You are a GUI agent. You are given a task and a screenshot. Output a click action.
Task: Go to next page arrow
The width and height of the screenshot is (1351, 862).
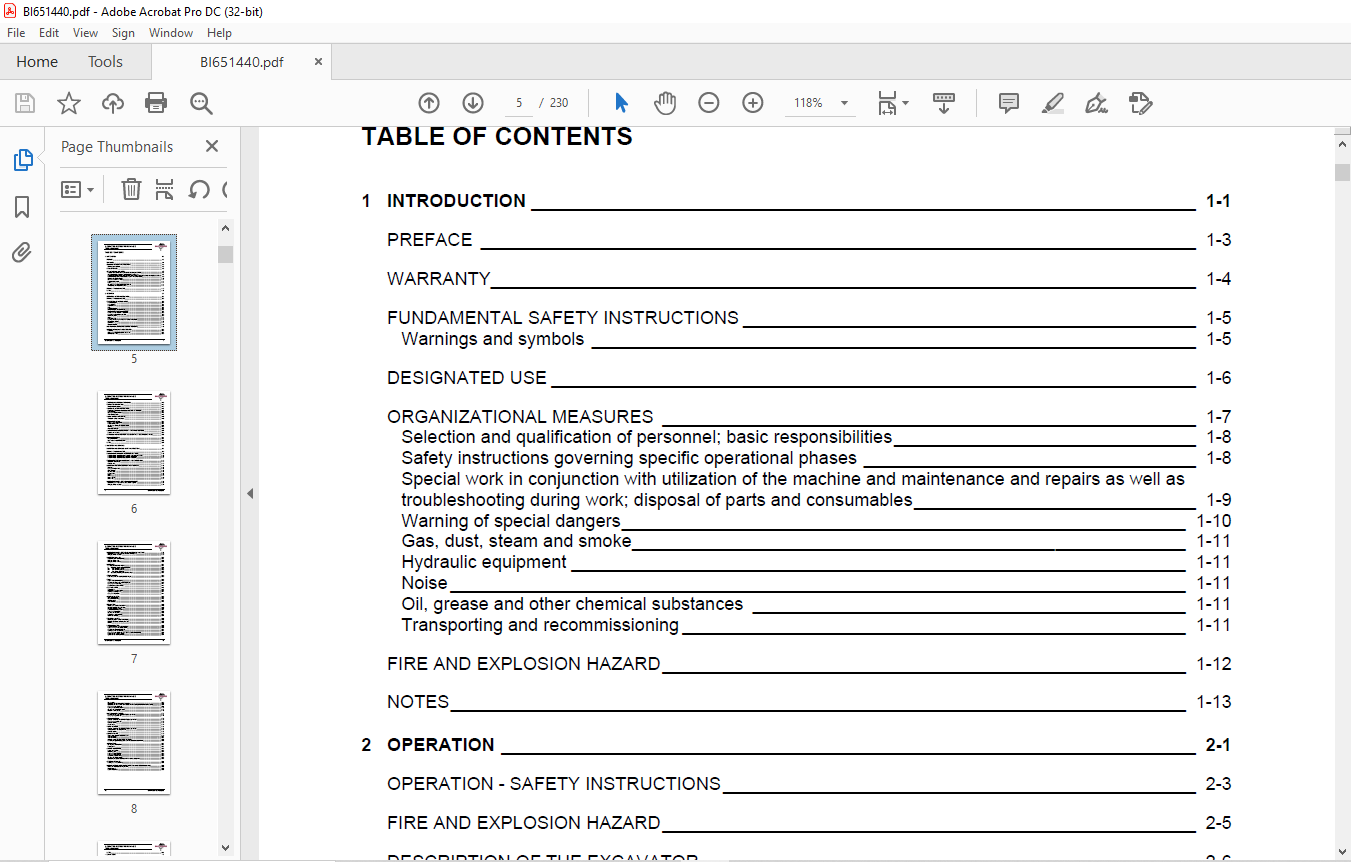pos(473,103)
